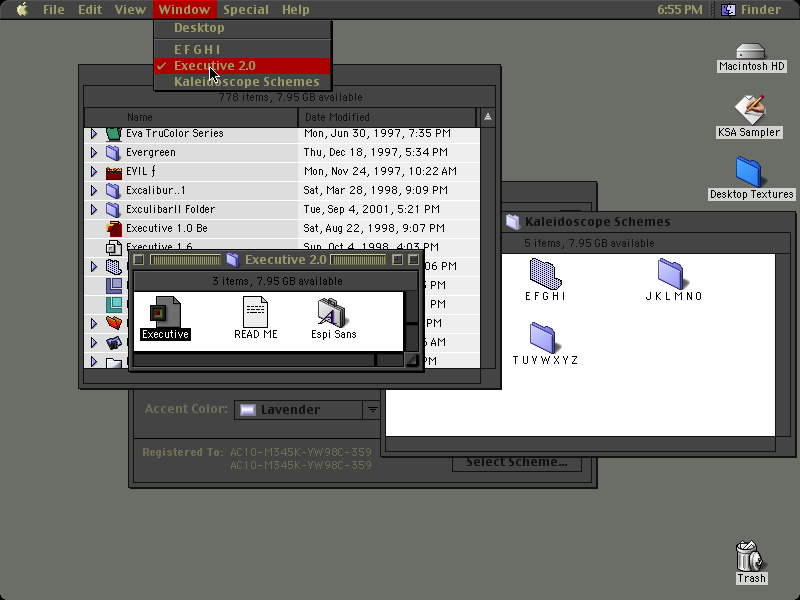This screenshot has height=600, width=800.
Task: Click the Registered To serial number text
Action: 301,459
